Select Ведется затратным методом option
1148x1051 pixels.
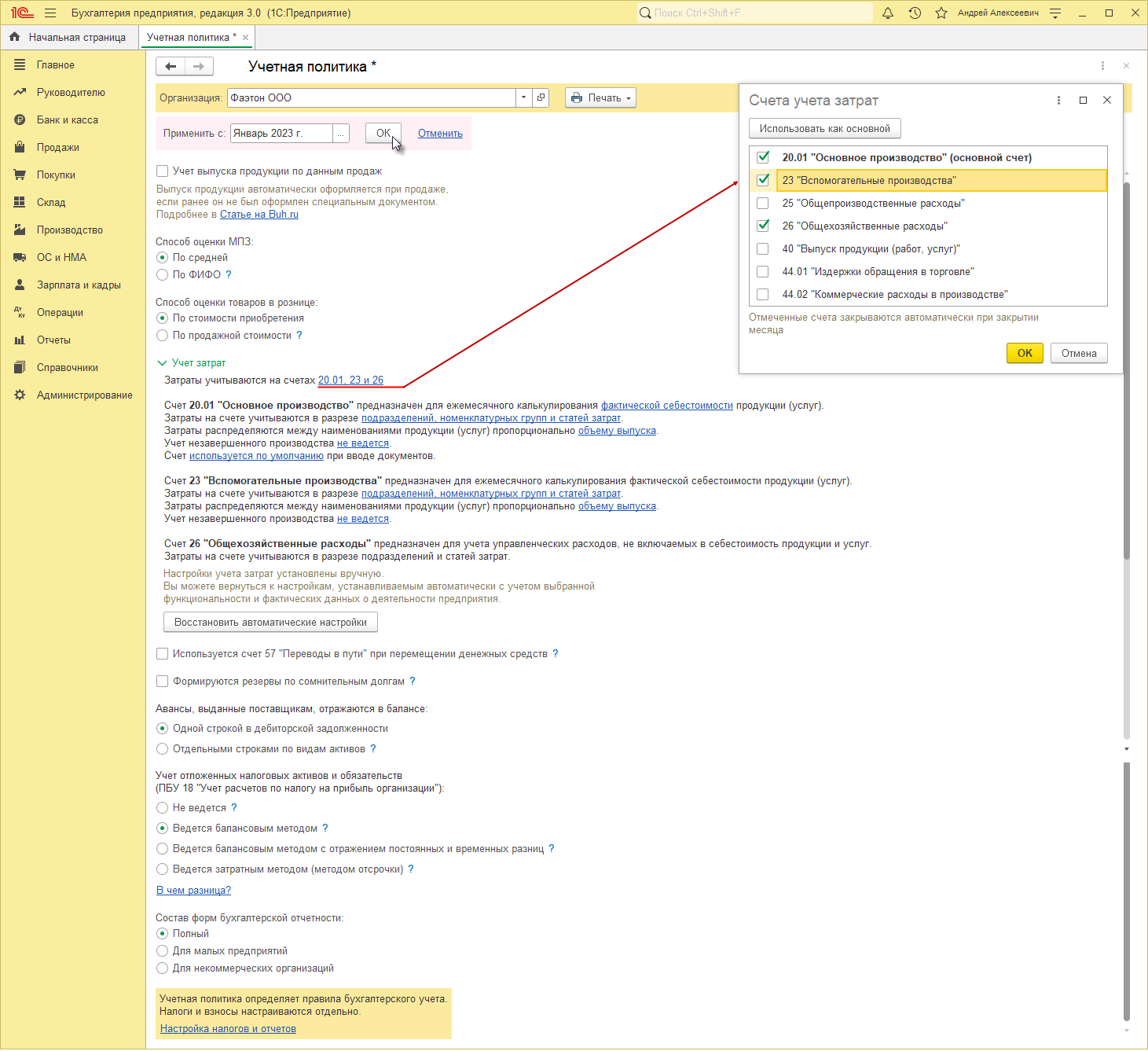[162, 869]
